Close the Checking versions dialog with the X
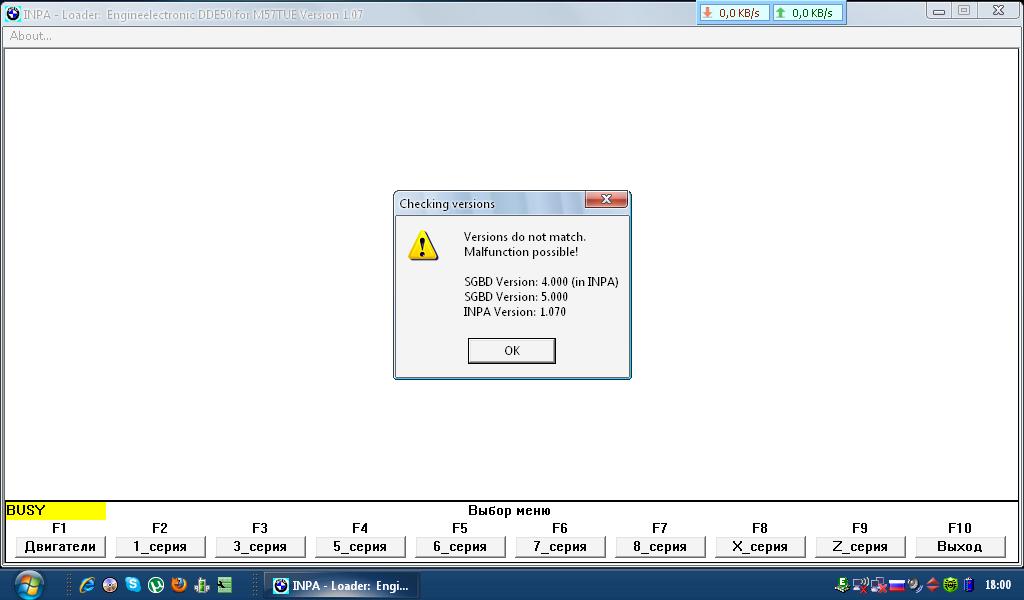Viewport: 1024px width, 600px height. coord(606,199)
